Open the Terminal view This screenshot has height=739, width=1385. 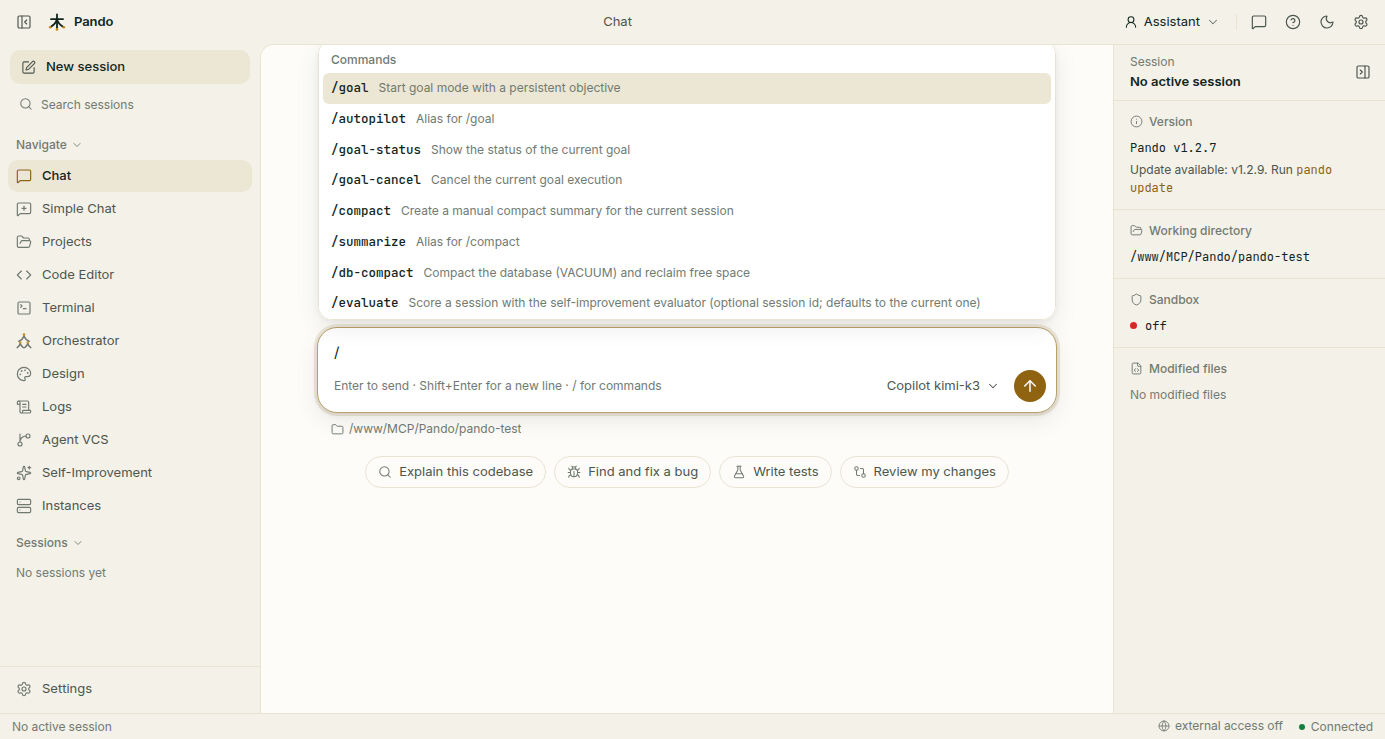[130, 308]
